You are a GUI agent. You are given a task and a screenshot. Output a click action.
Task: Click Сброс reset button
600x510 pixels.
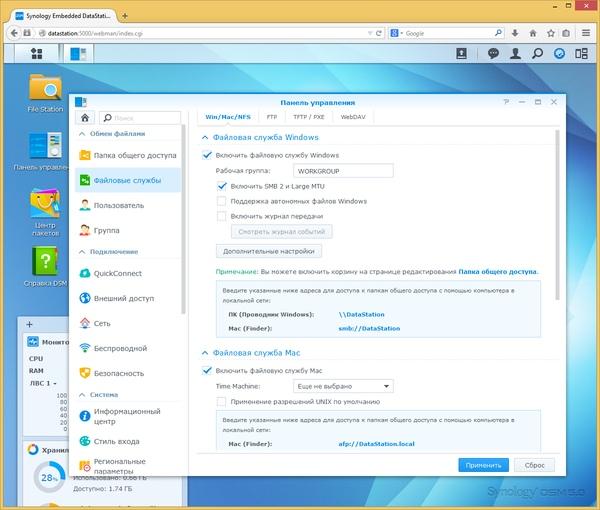[x=534, y=465]
